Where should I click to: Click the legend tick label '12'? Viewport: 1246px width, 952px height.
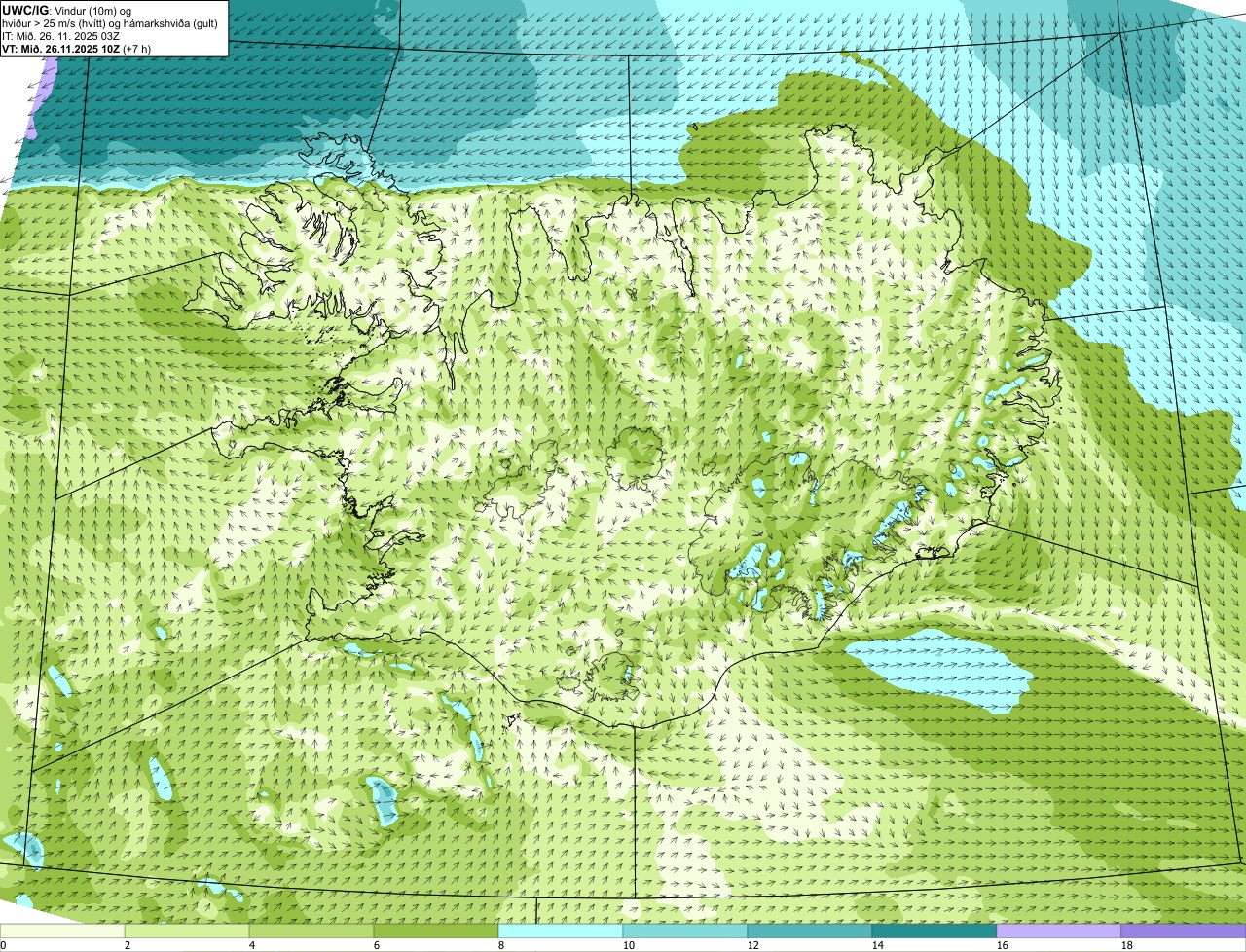(x=753, y=945)
